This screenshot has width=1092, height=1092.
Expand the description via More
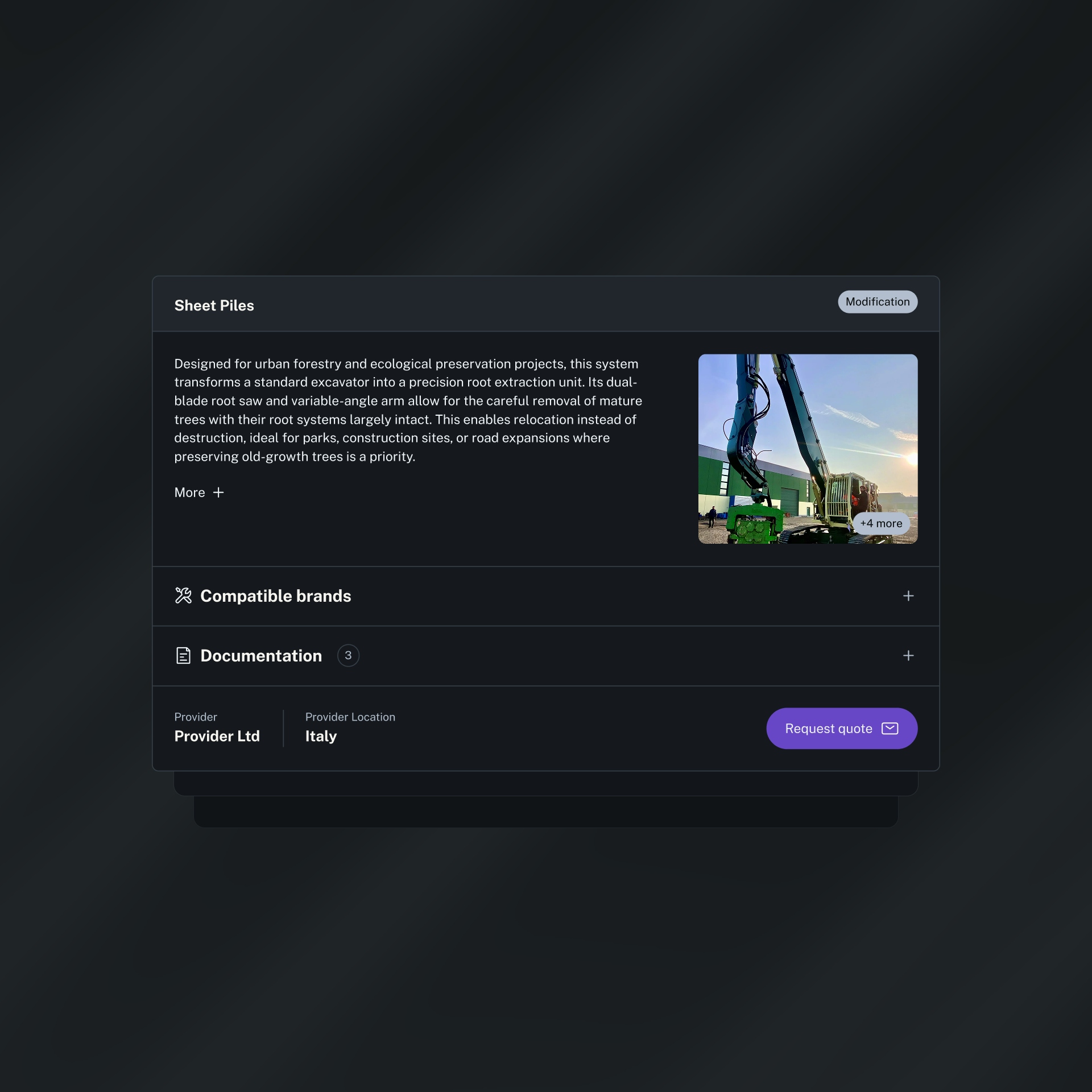(x=199, y=493)
